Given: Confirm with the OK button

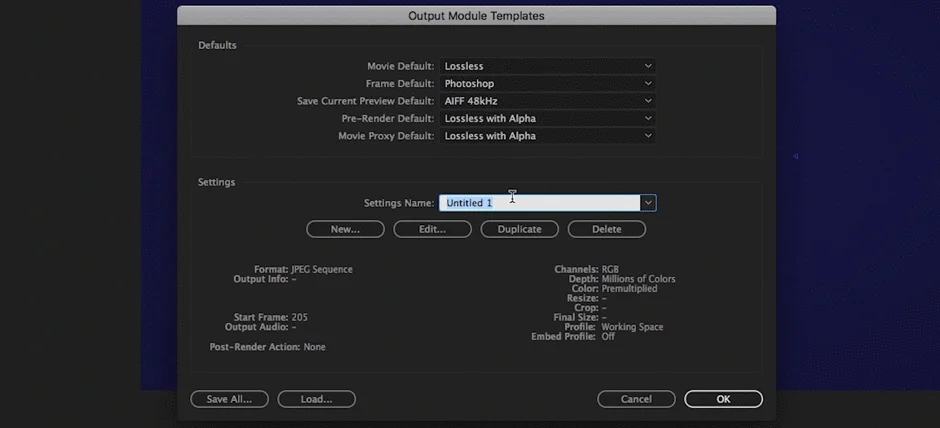Looking at the screenshot, I should 724,399.
